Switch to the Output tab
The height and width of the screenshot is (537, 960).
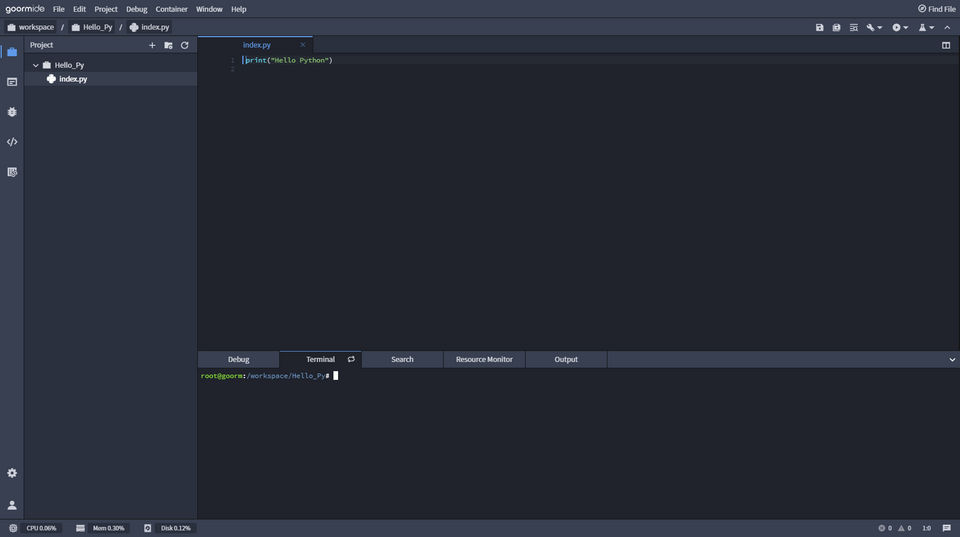pyautogui.click(x=566, y=359)
